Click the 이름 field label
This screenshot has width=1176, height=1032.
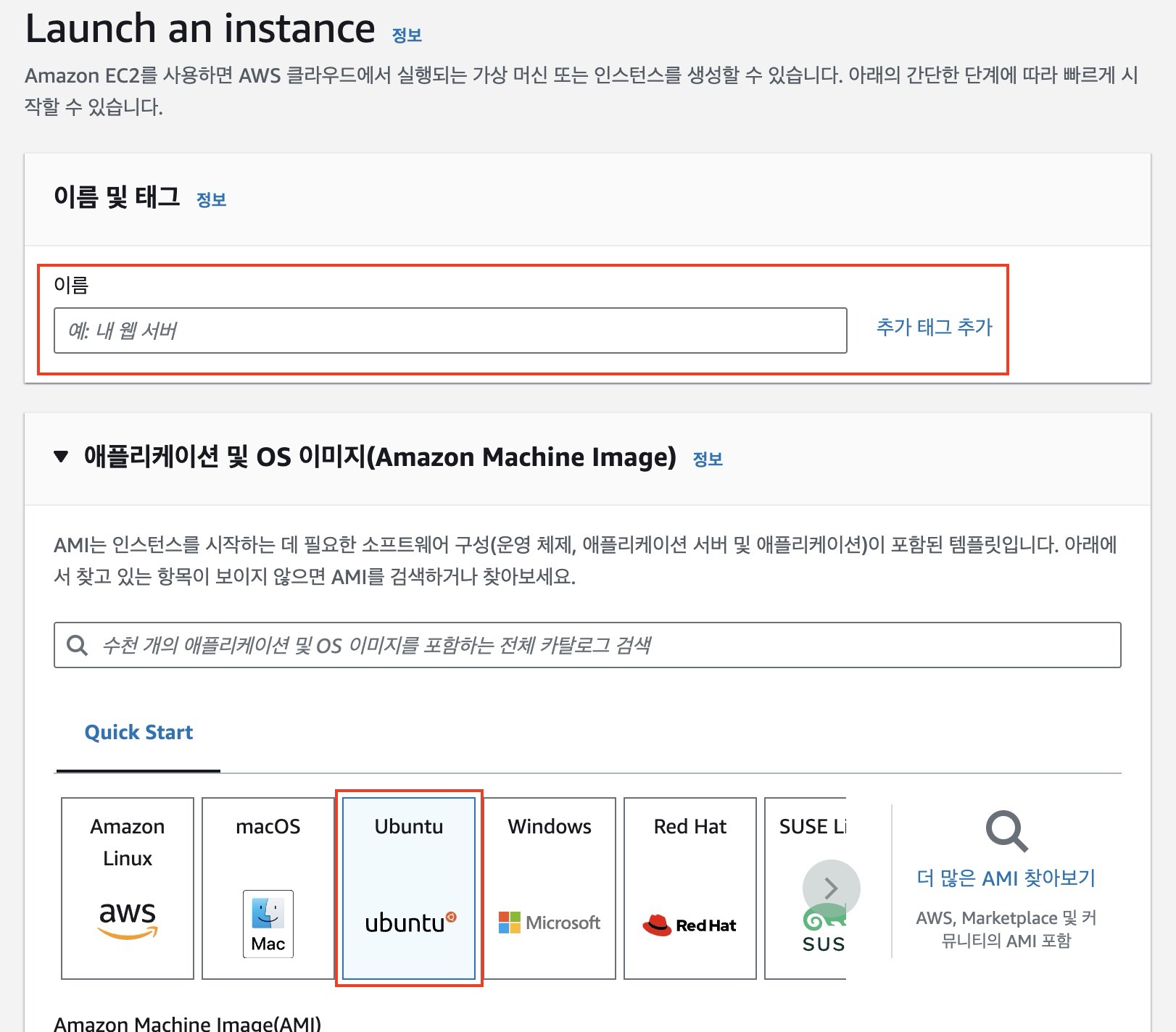point(71,285)
